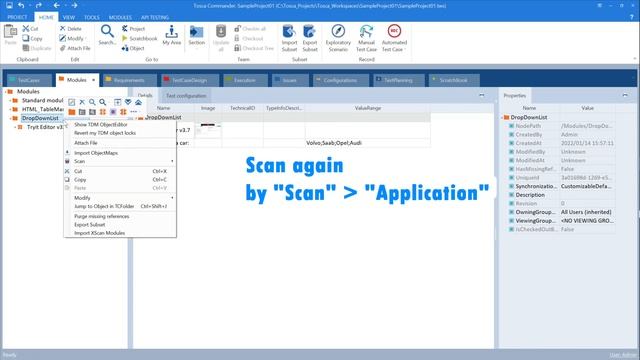Click the module screenshot thumbnail in Image column

208,130
